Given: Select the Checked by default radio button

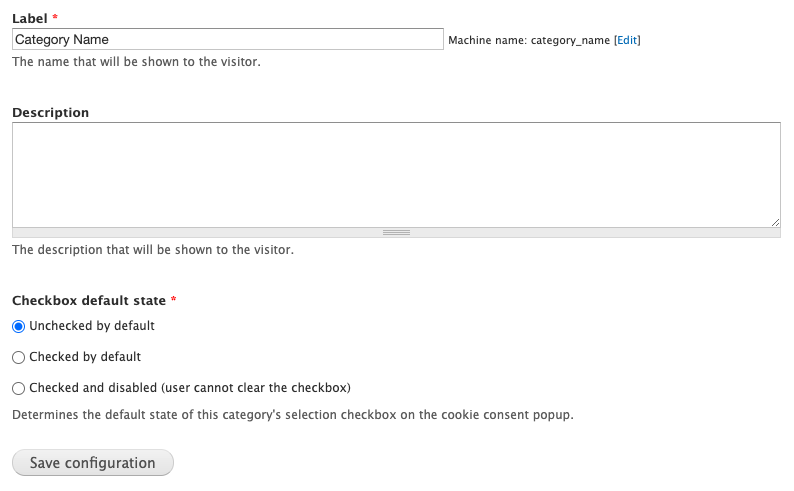Looking at the screenshot, I should click(18, 357).
